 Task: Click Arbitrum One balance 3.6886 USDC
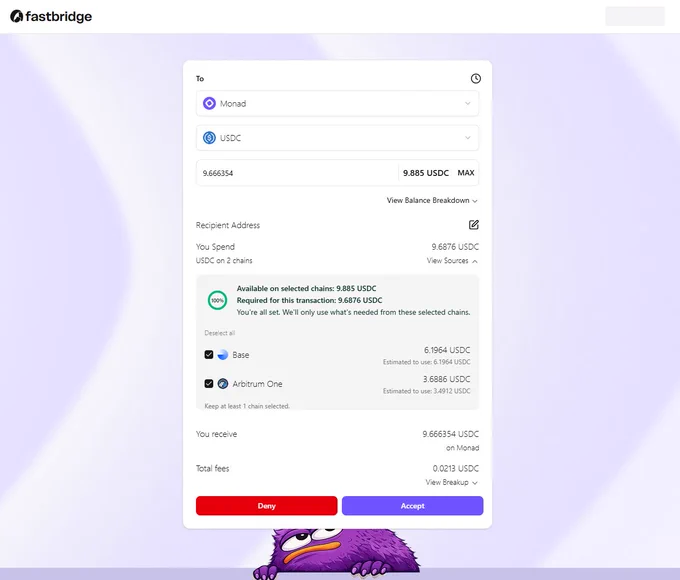coord(446,379)
